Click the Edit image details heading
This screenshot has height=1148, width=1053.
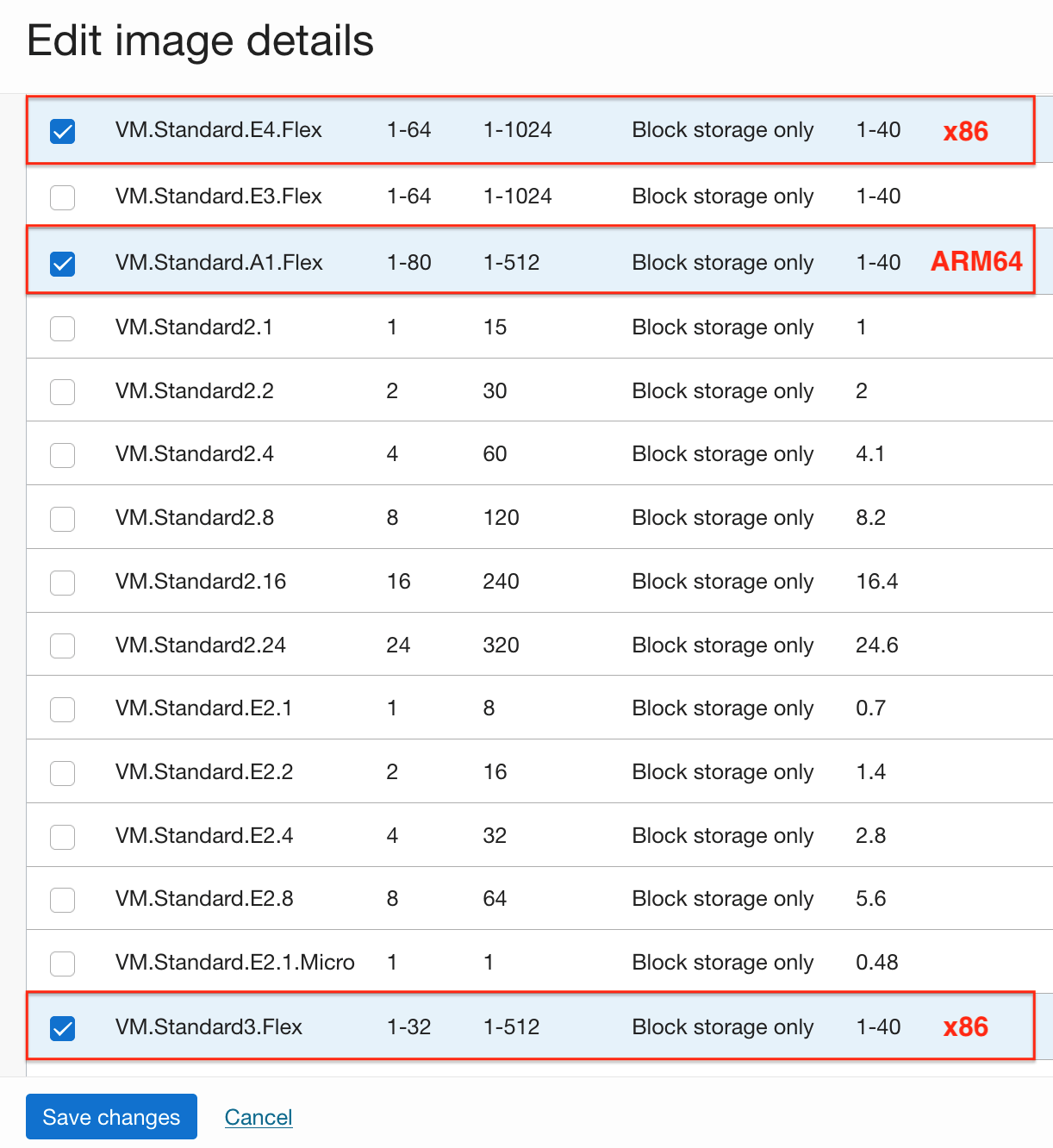point(201,41)
